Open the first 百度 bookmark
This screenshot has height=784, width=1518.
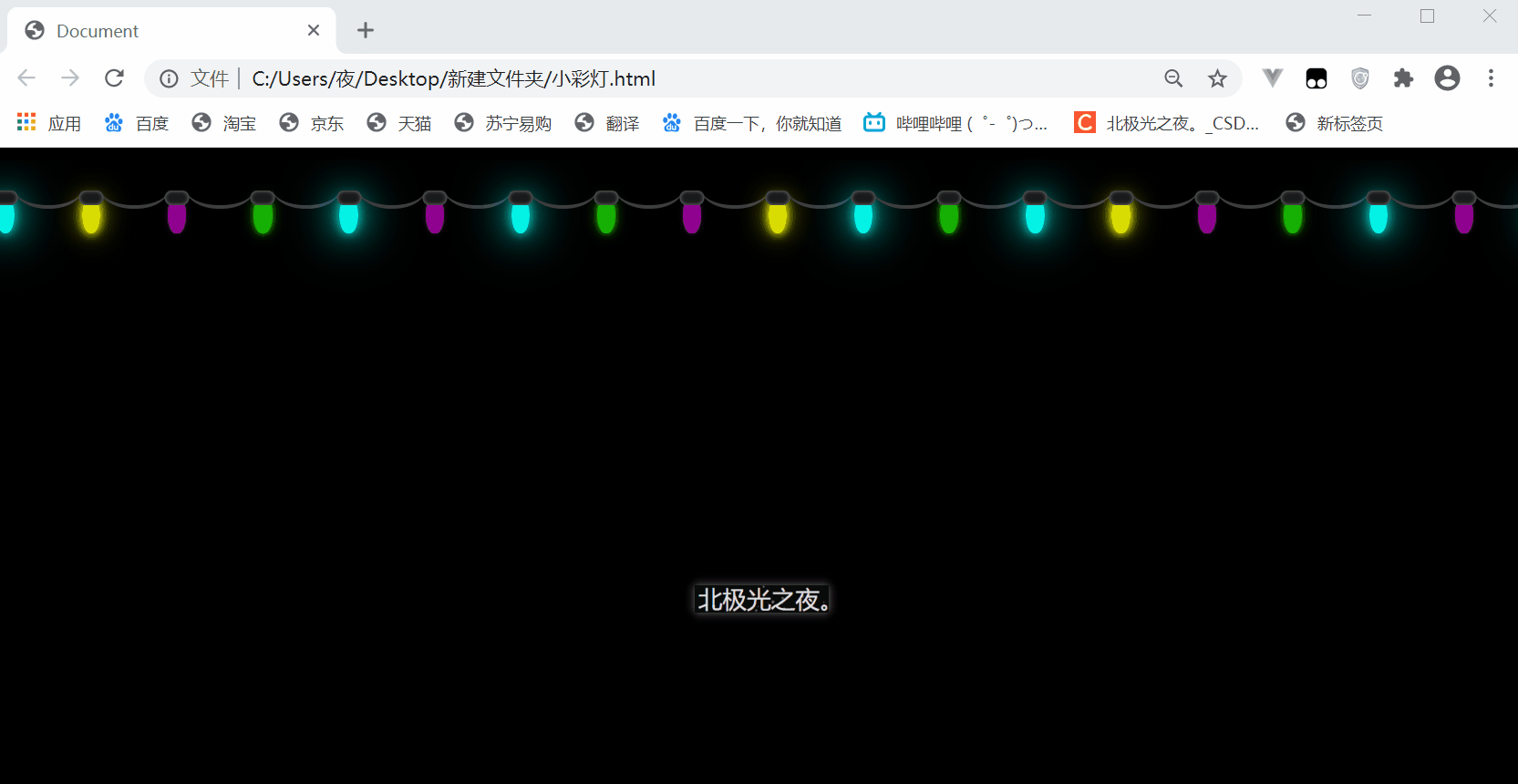coord(137,123)
